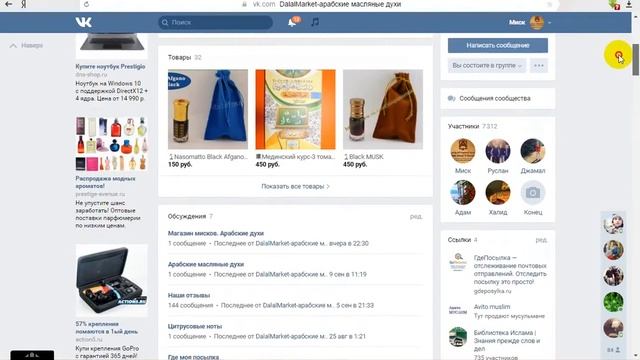Click the page vertical scrollbar thumb
This screenshot has width=640, height=360.
[636, 60]
